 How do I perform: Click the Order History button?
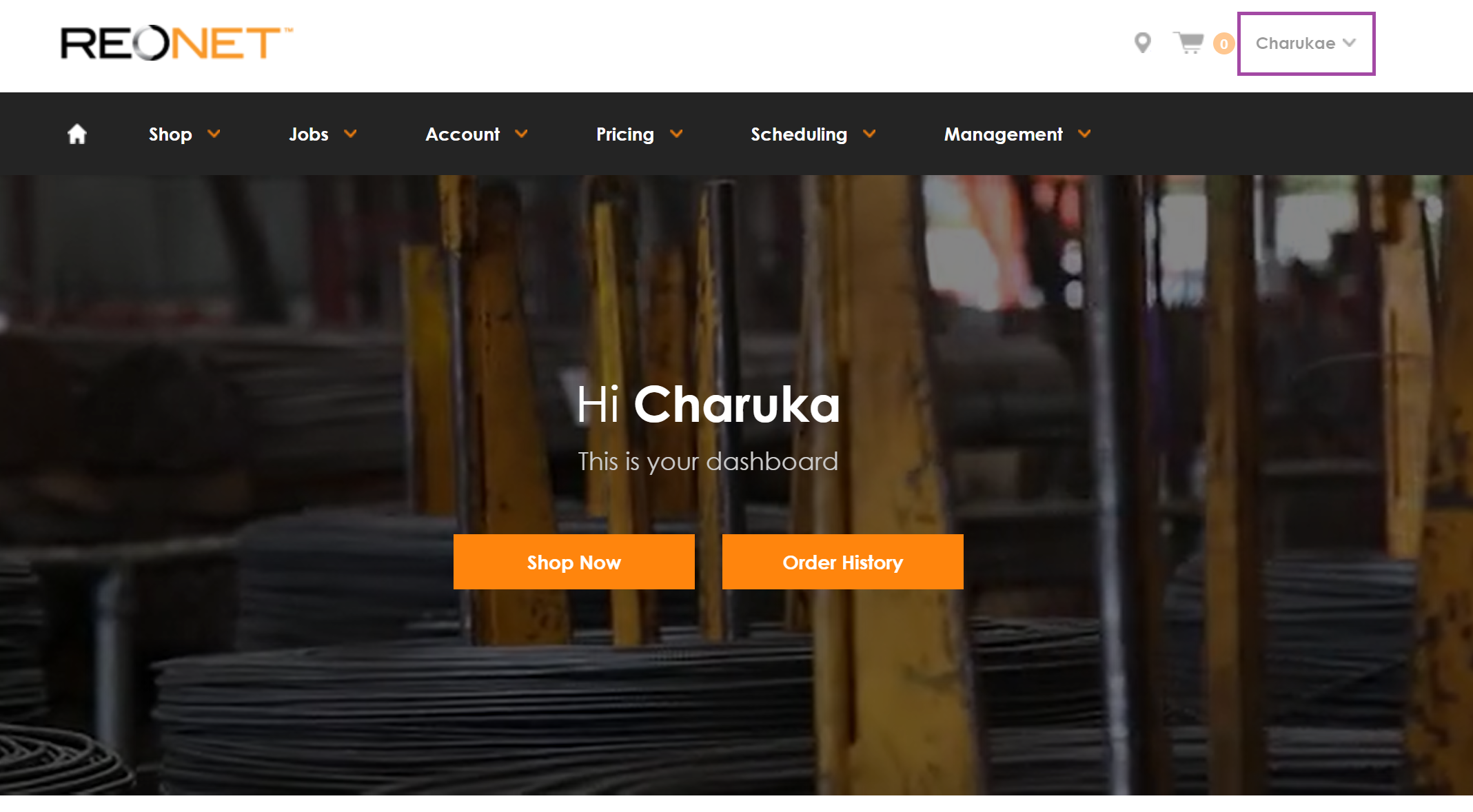tap(843, 562)
